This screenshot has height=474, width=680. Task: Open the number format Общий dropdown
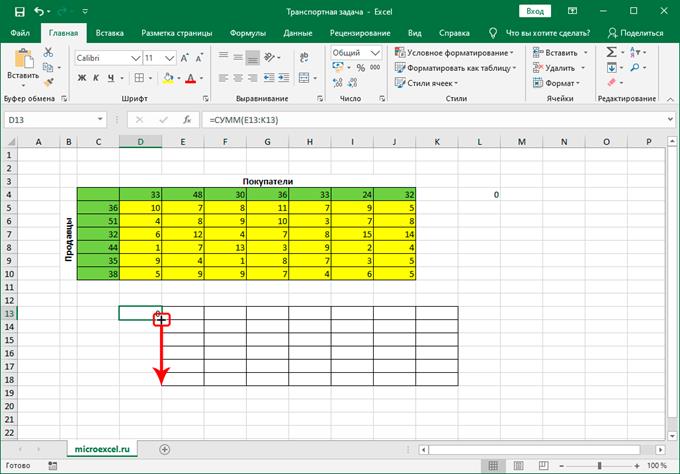[375, 53]
